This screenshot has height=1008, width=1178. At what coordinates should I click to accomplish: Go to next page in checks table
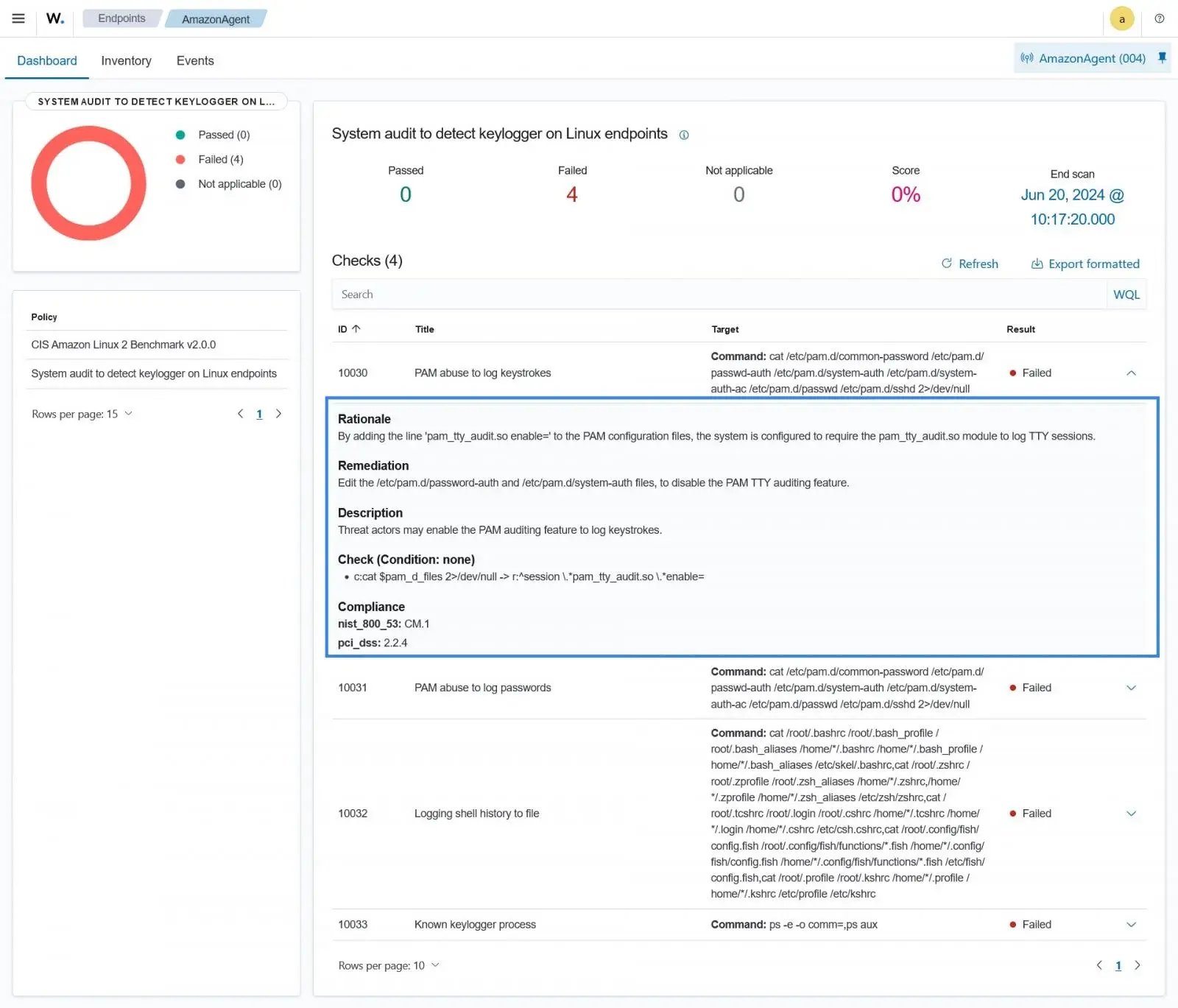(1137, 965)
